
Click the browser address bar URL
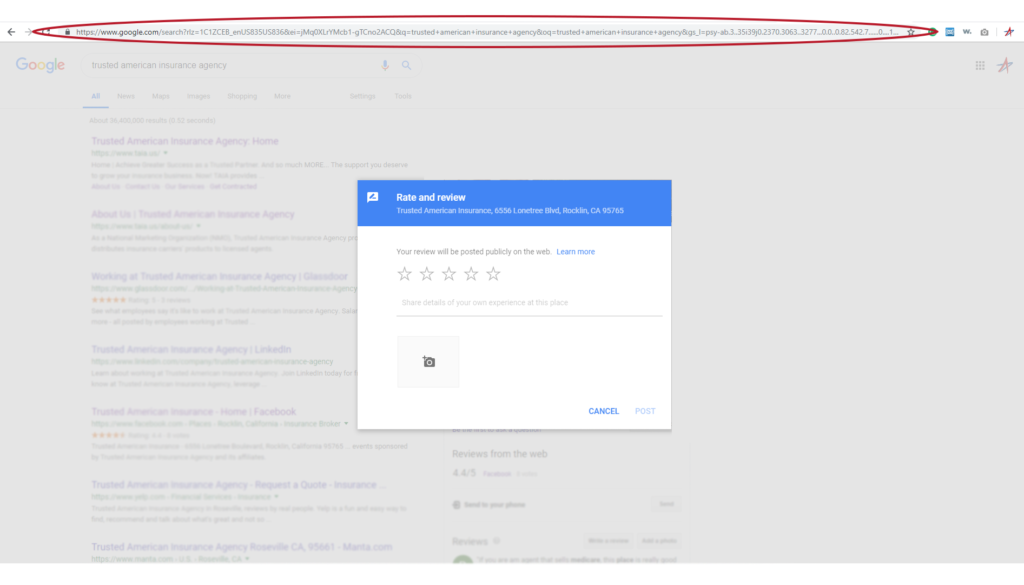(x=487, y=32)
